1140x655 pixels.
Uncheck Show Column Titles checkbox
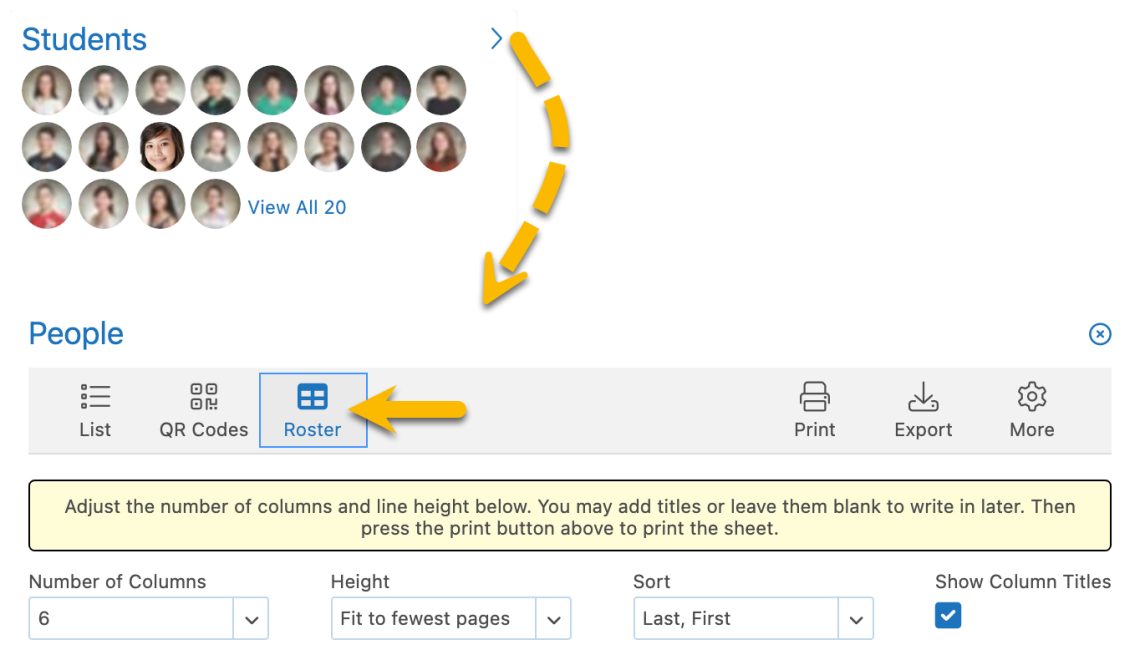tap(948, 616)
